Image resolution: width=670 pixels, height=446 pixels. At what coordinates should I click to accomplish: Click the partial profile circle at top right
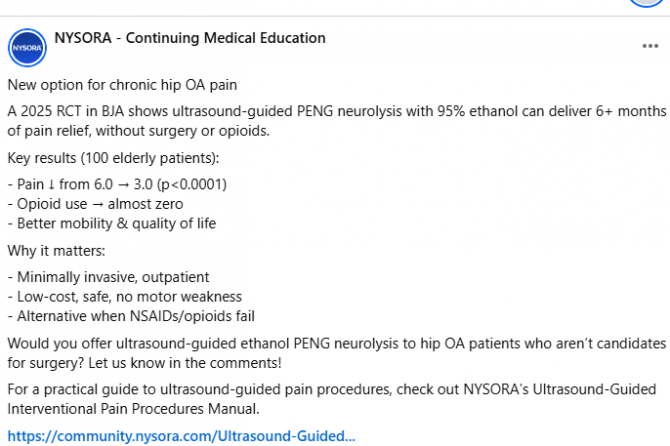click(648, 3)
